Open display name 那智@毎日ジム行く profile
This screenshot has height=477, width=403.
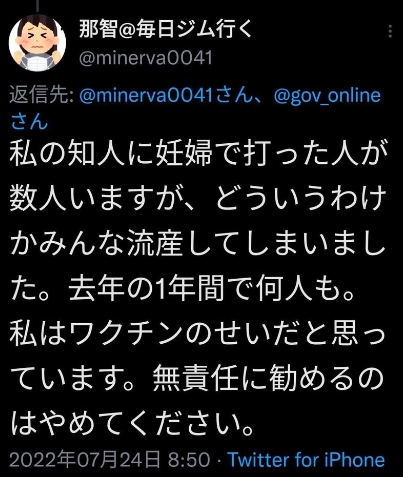click(x=165, y=31)
